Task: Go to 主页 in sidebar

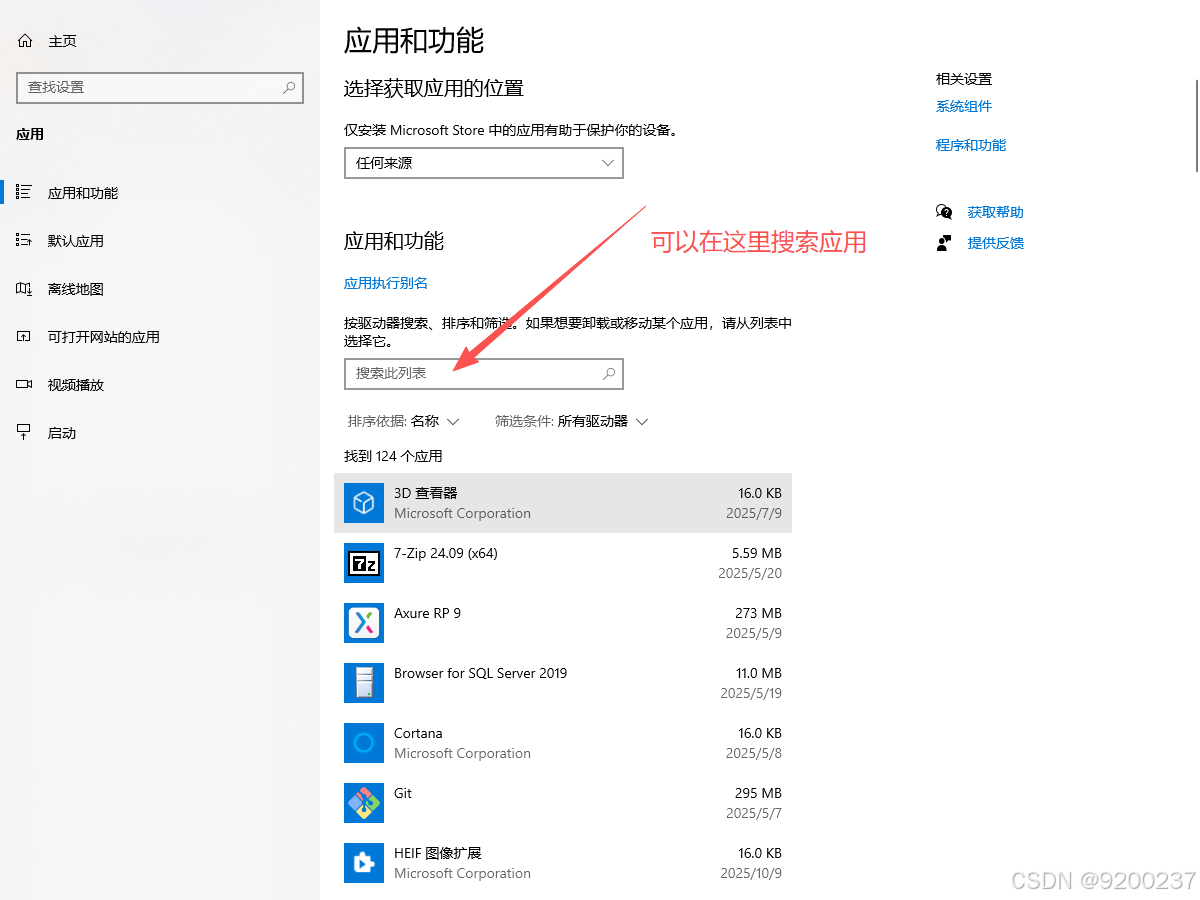Action: click(62, 41)
